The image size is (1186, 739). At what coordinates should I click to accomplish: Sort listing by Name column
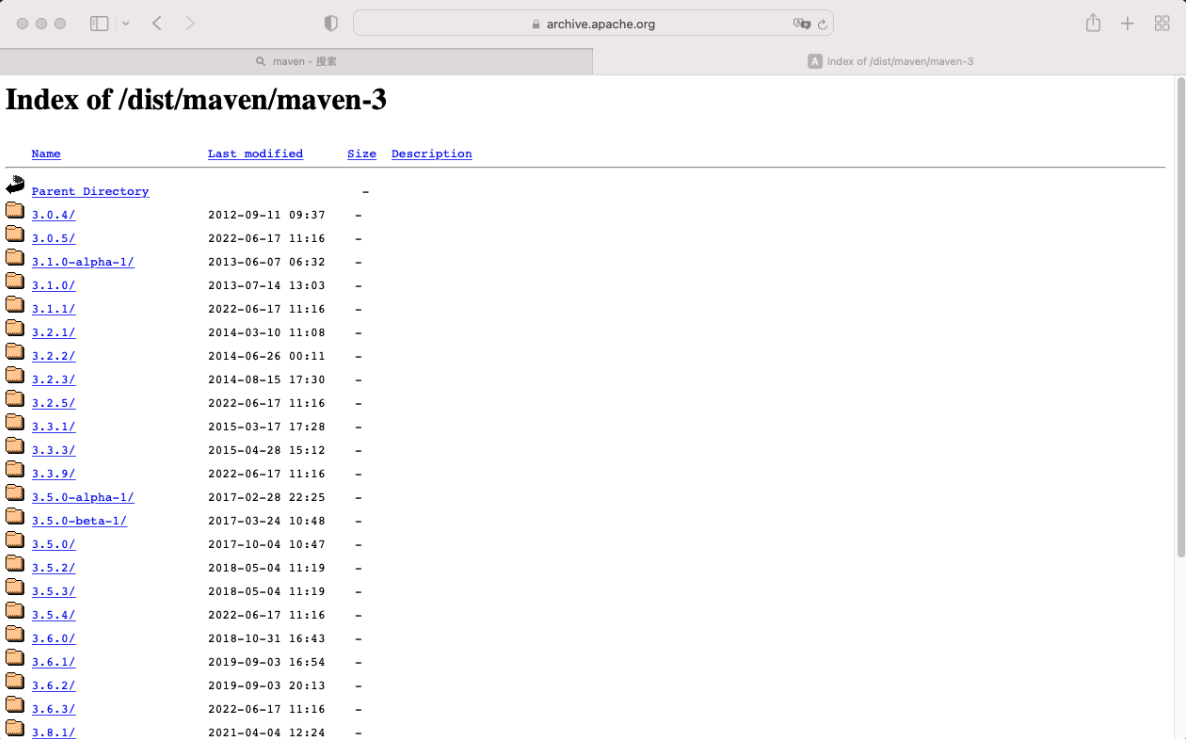(46, 154)
